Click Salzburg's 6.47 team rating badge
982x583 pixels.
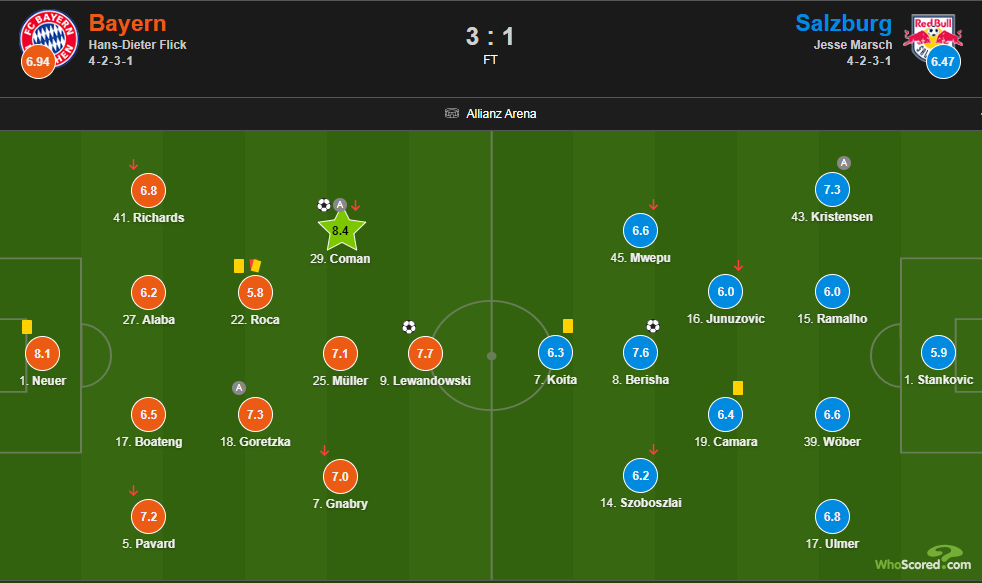[x=942, y=62]
